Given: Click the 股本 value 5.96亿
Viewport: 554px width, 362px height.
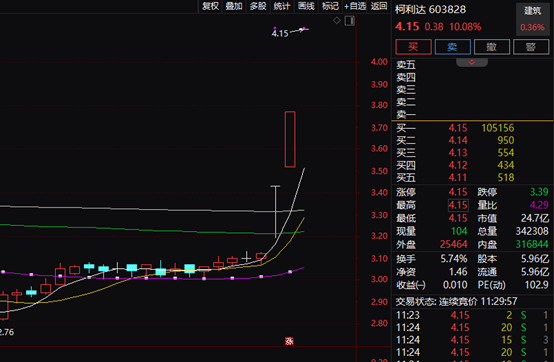Looking at the screenshot, I should 535,259.
